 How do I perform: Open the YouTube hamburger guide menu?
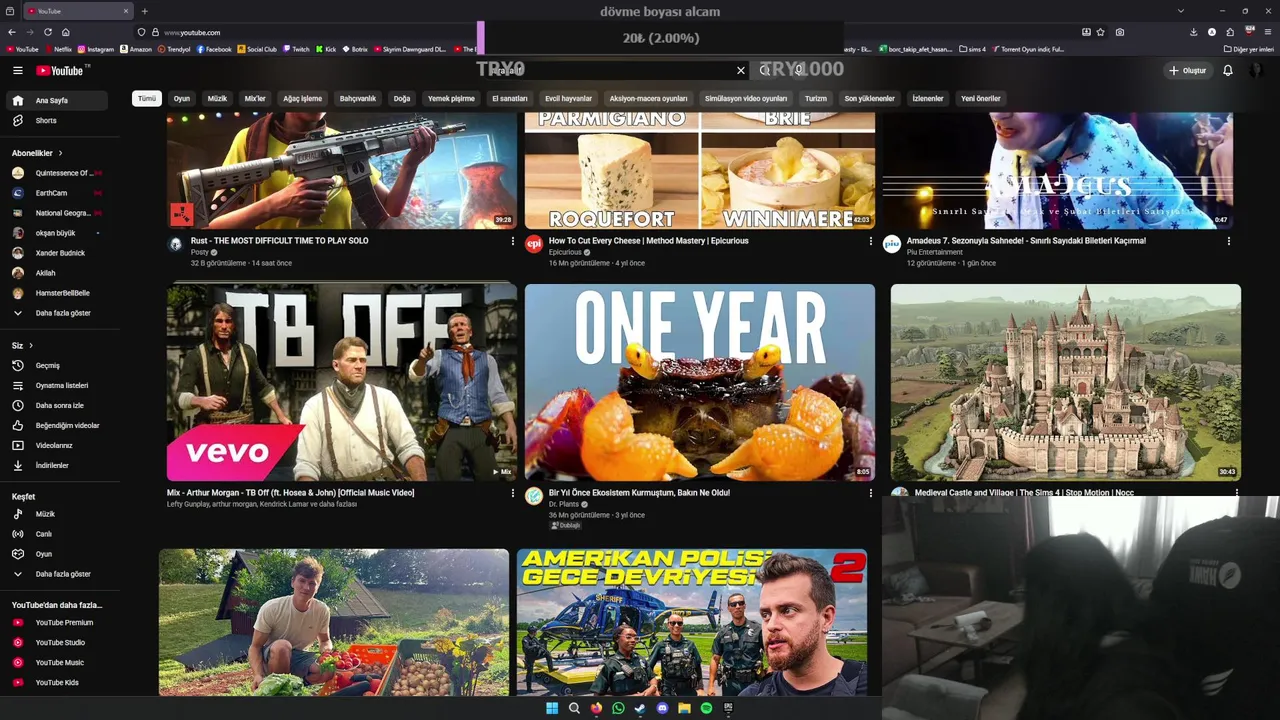point(17,70)
